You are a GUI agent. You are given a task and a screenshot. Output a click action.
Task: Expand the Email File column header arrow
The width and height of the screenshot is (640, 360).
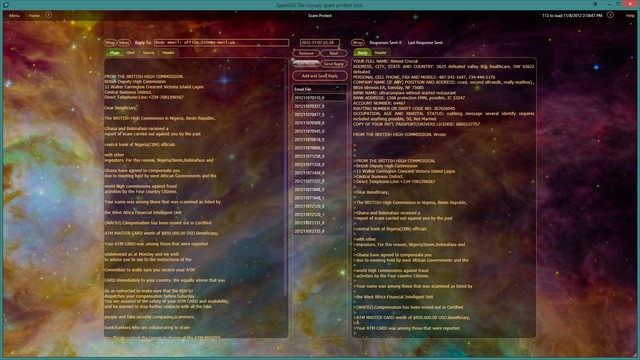pyautogui.click(x=337, y=89)
